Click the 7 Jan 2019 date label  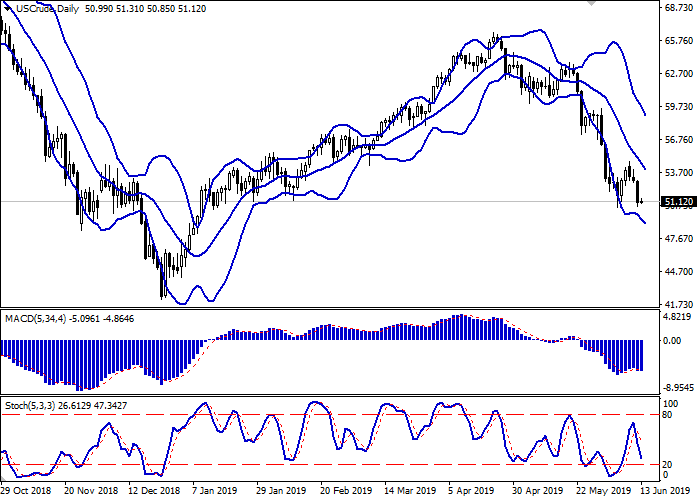click(x=213, y=491)
